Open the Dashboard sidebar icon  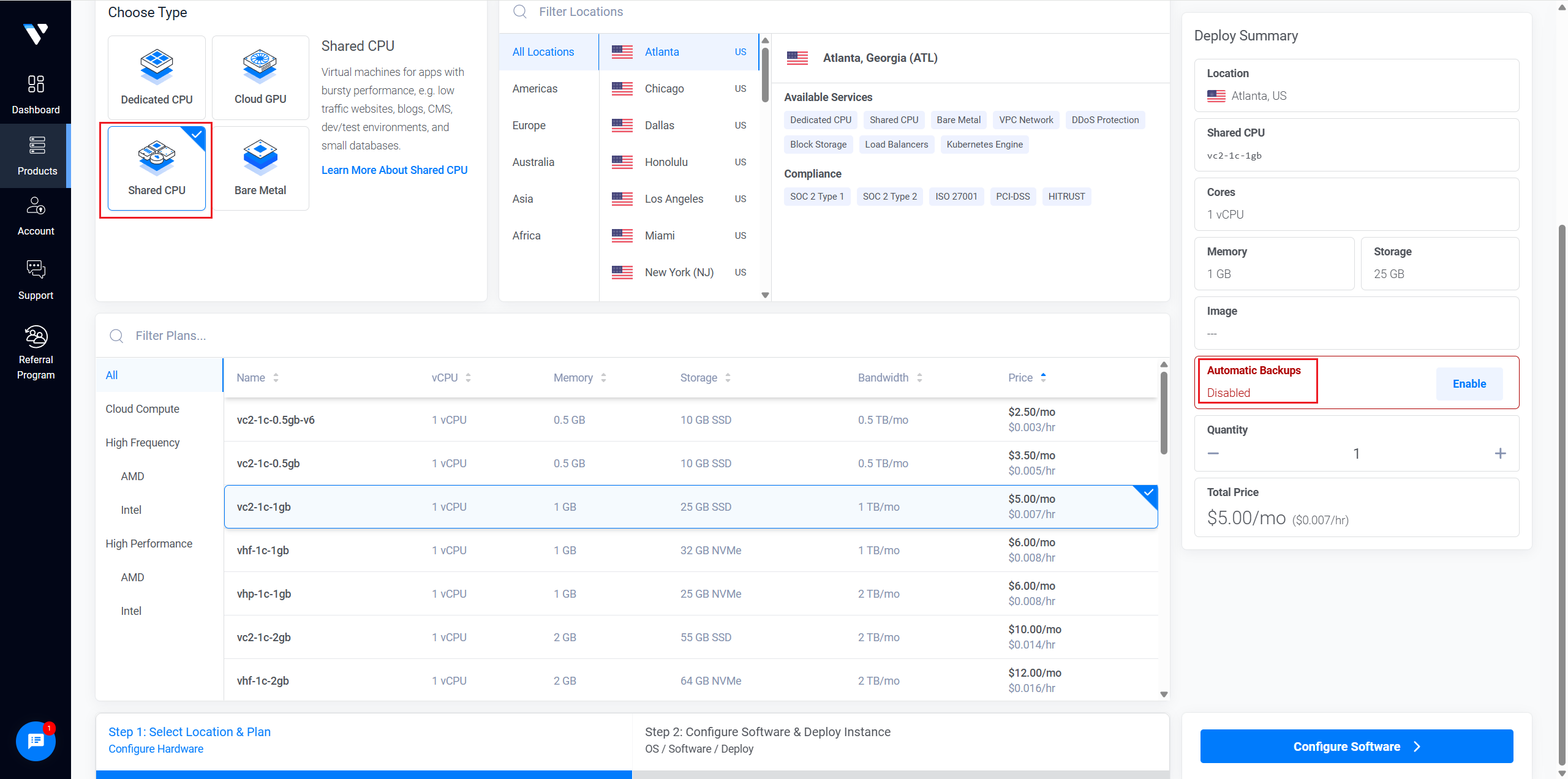[36, 84]
